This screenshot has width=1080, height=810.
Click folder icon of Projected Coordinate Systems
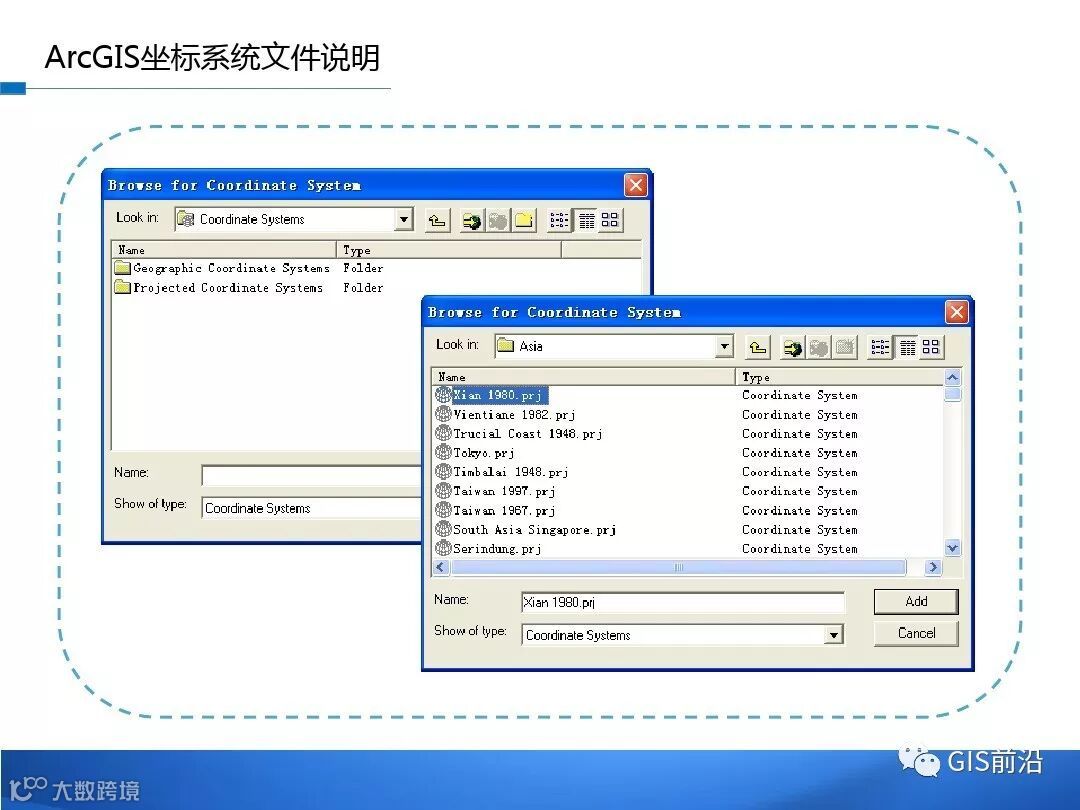123,287
